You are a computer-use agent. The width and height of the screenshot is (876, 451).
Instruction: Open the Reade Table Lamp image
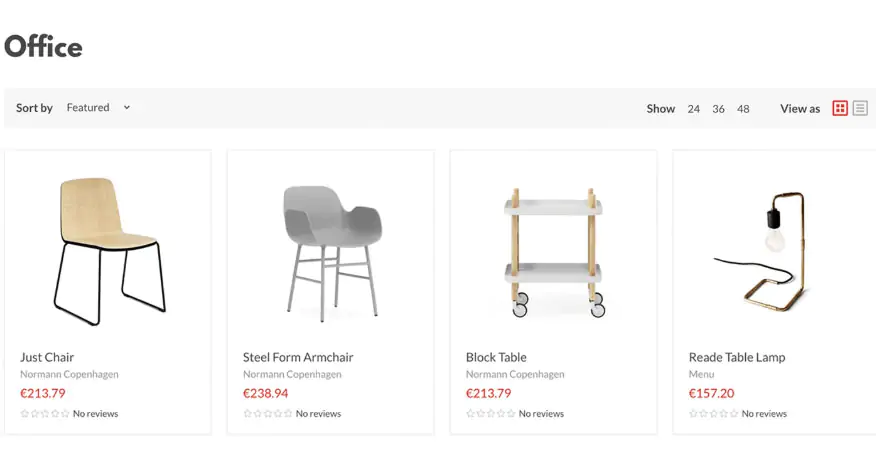776,249
